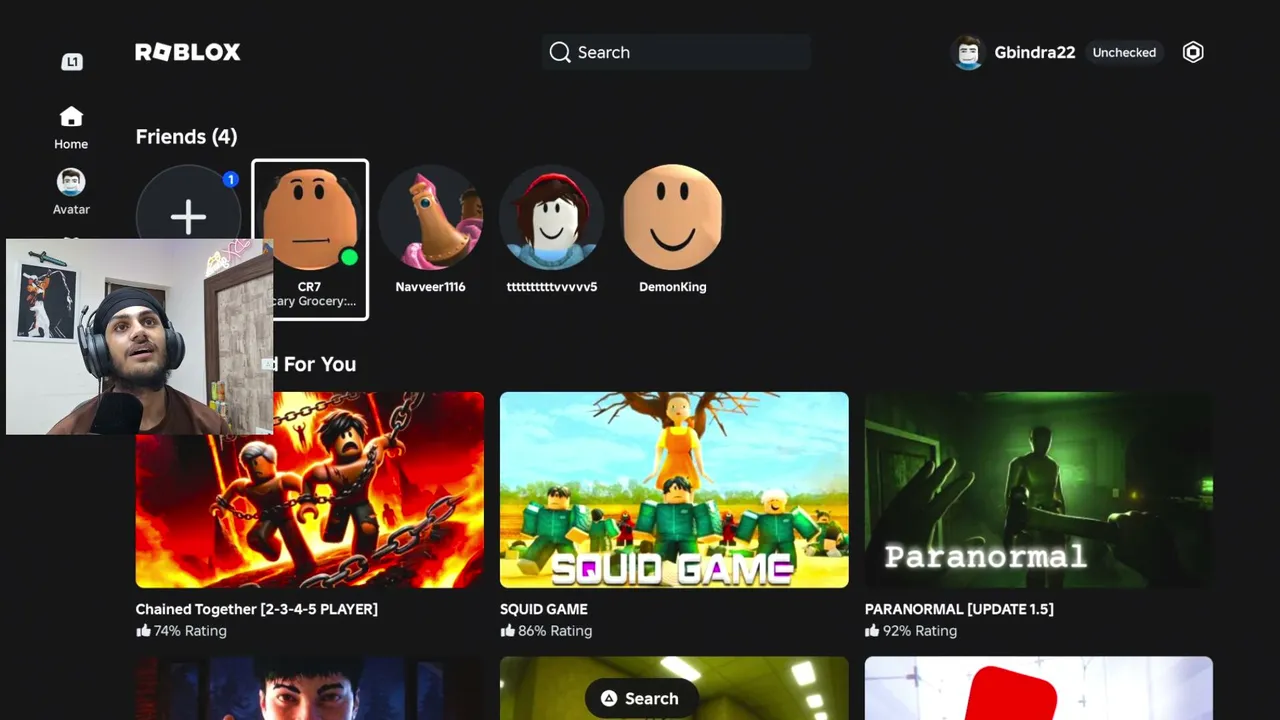The image size is (1280, 720).
Task: Click the Chained Together [2-3-4-5 PLAYER] title
Action: pos(257,609)
